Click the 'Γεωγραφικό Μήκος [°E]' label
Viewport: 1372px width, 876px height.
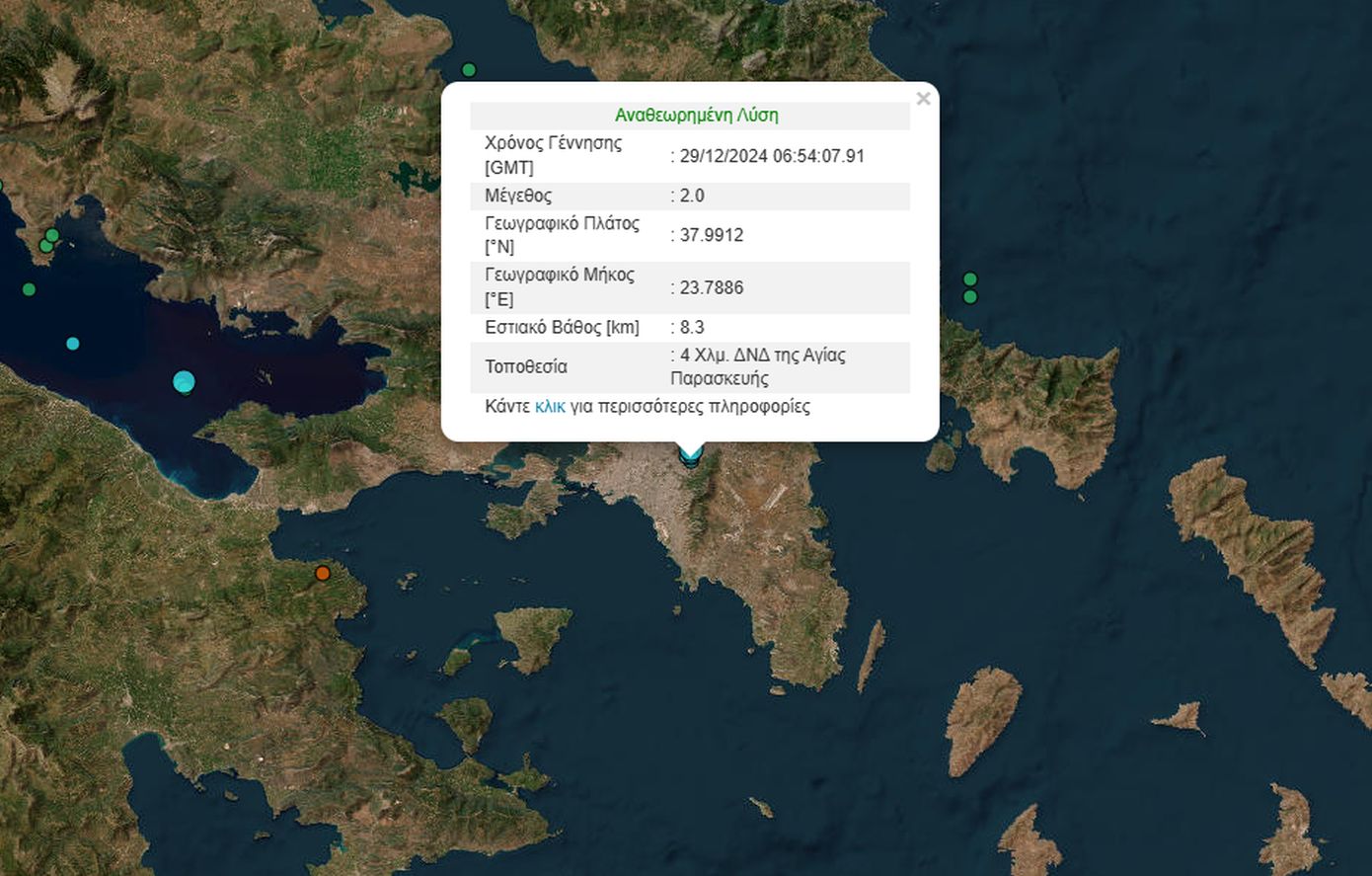pos(560,287)
